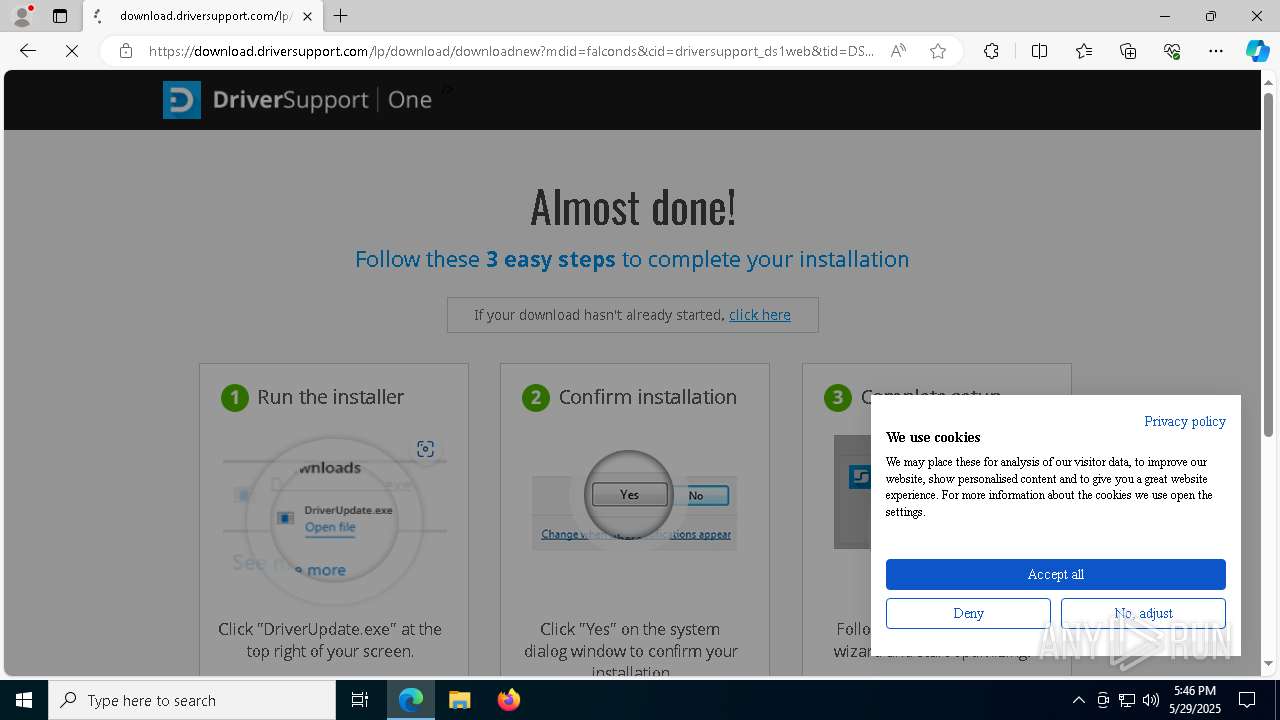This screenshot has width=1280, height=720.
Task: Click 'Almost done!' heading
Action: pyautogui.click(x=633, y=207)
